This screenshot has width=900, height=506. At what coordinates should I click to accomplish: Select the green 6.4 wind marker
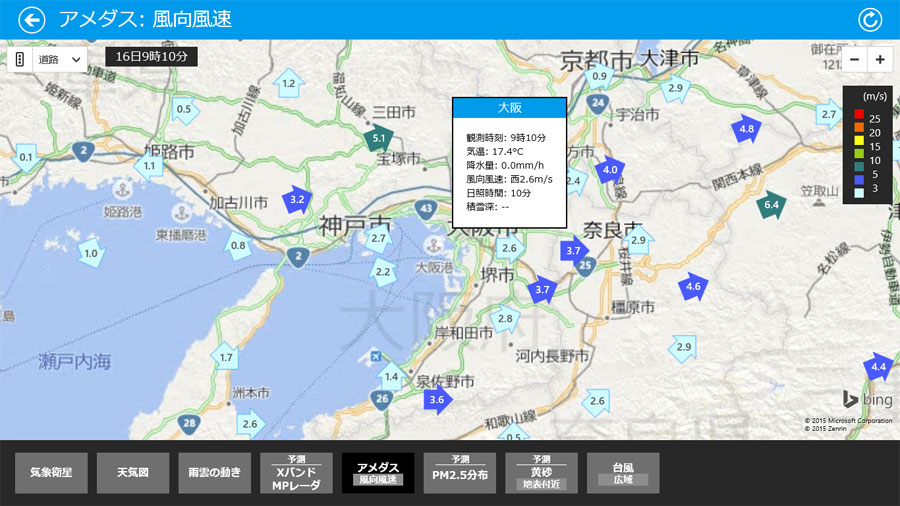click(771, 205)
